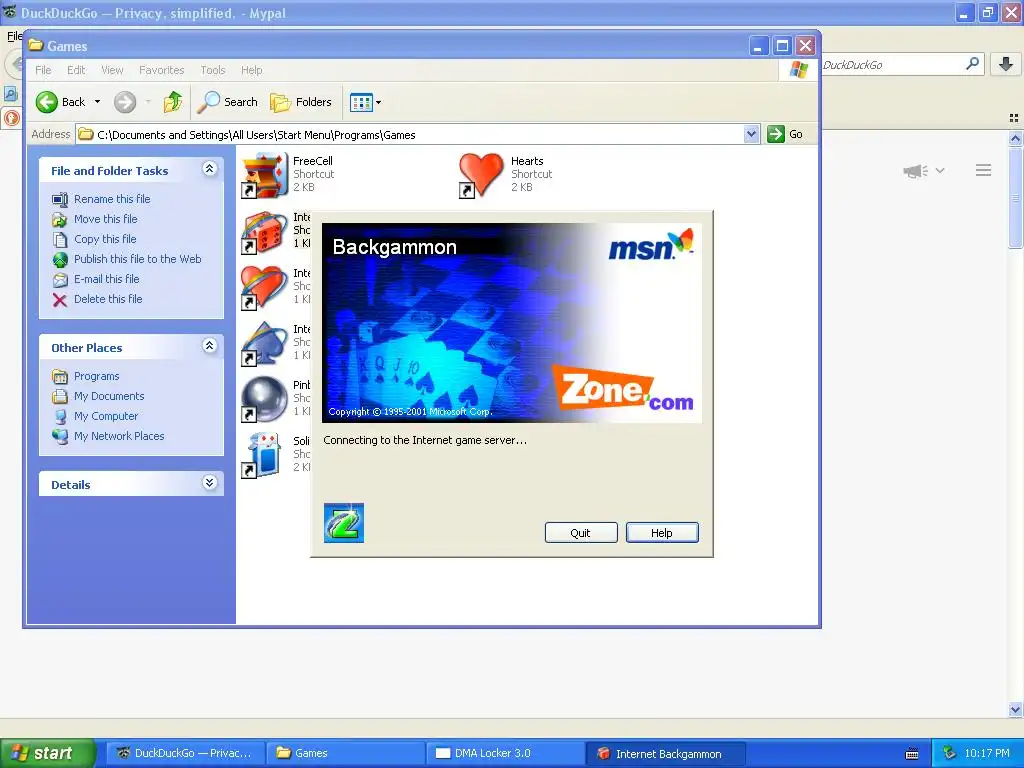Open My Network Places link
The image size is (1024, 768).
tap(119, 436)
